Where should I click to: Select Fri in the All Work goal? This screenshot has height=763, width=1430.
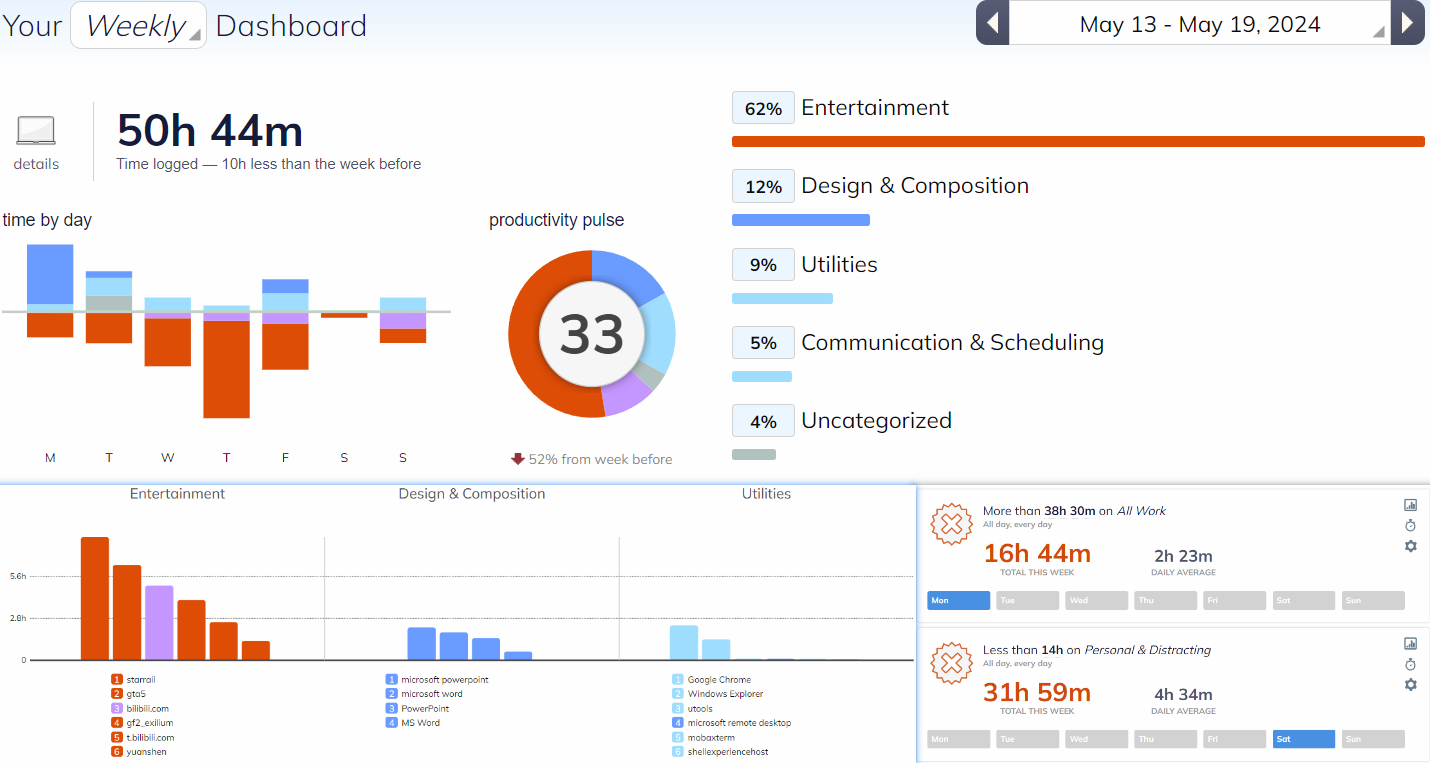point(1234,601)
